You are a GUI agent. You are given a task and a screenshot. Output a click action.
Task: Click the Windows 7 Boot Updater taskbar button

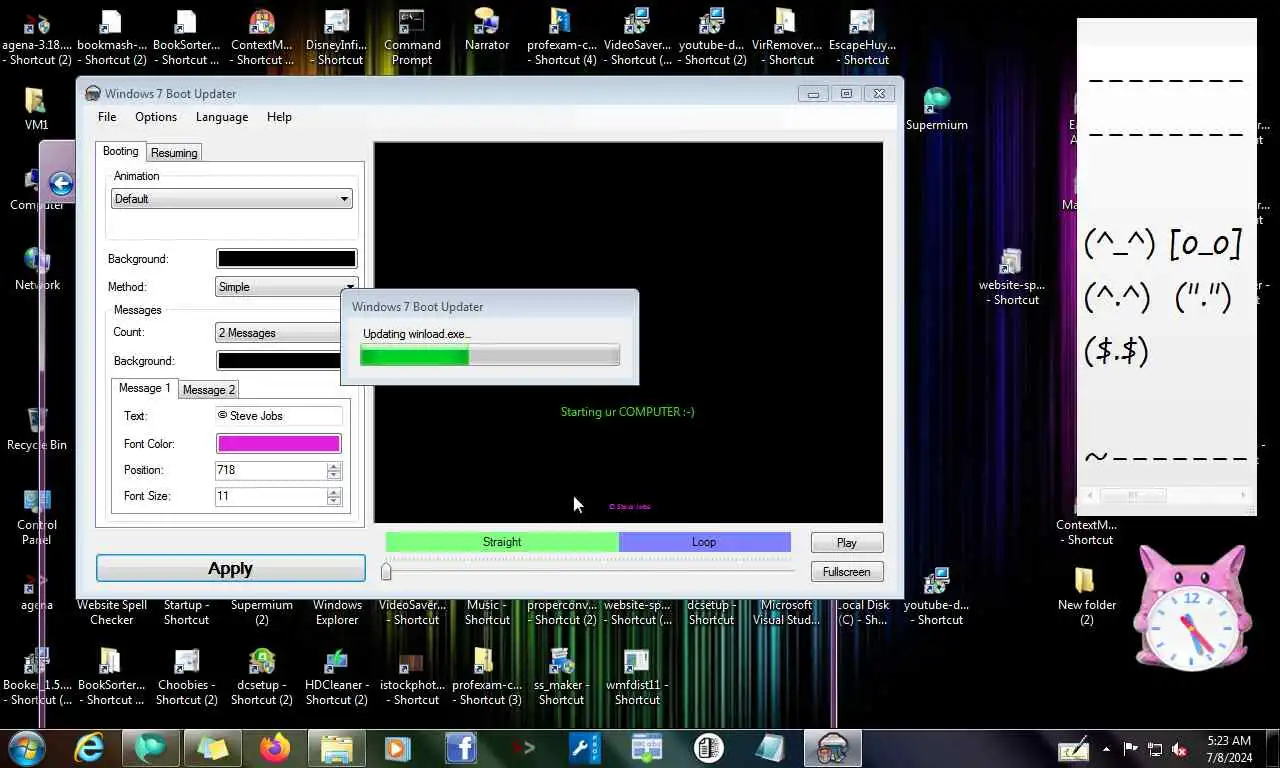point(833,748)
